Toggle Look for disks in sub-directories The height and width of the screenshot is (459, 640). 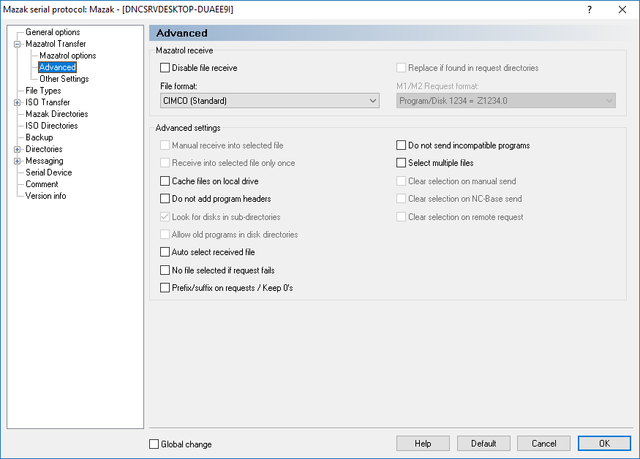pyautogui.click(x=165, y=217)
